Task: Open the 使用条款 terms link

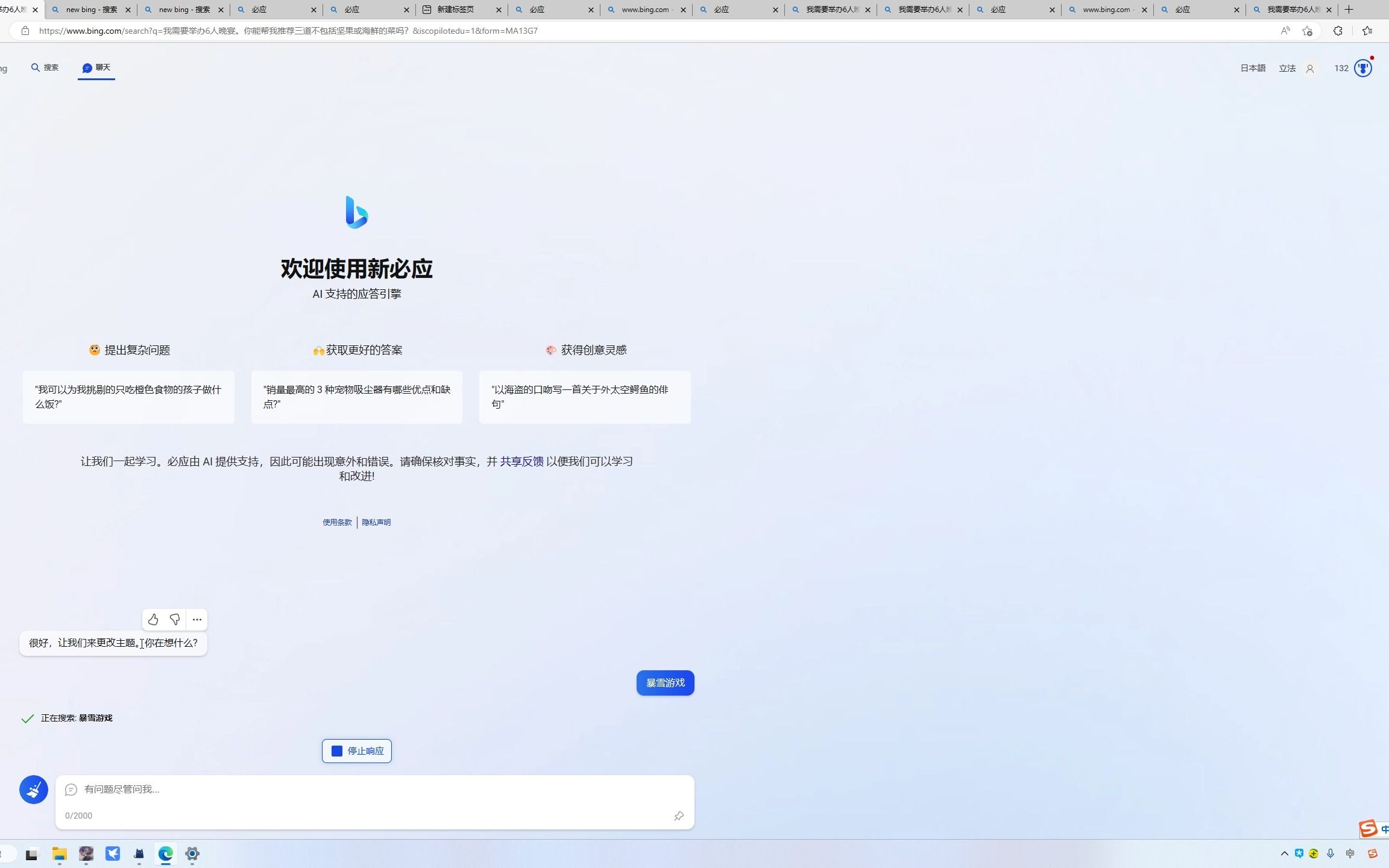Action: tap(337, 523)
